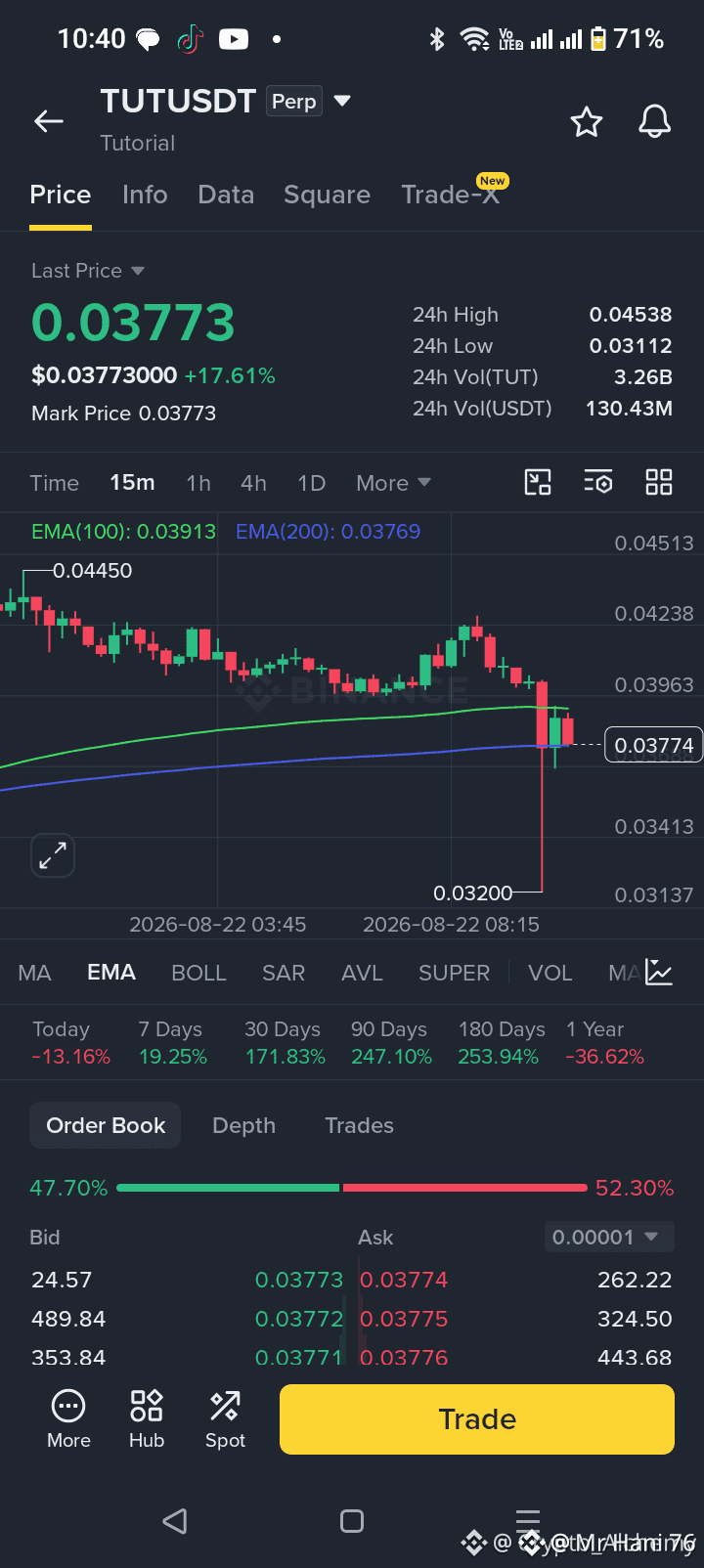Switch to the Square tab

[327, 195]
